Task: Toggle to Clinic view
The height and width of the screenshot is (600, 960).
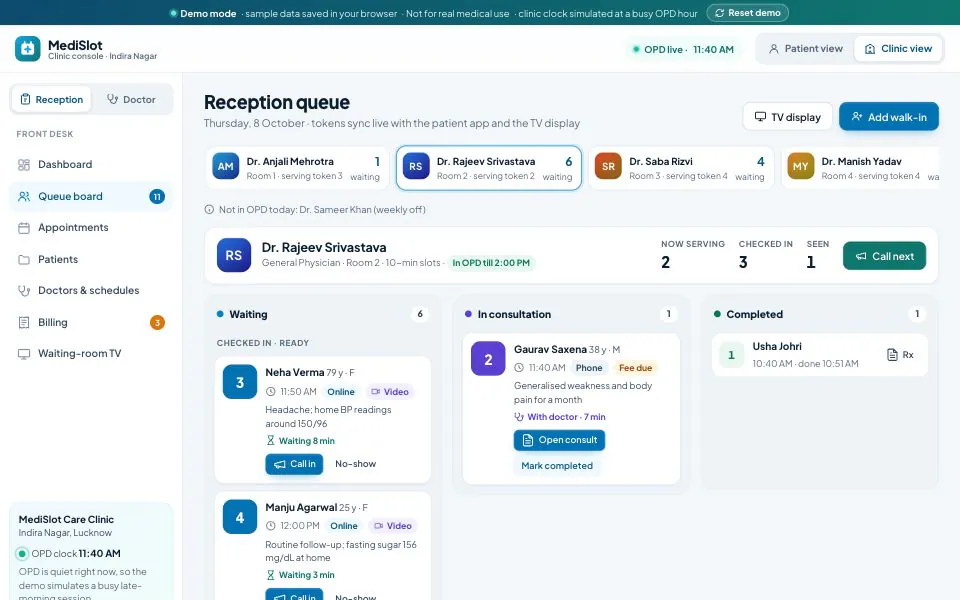Action: tap(899, 49)
